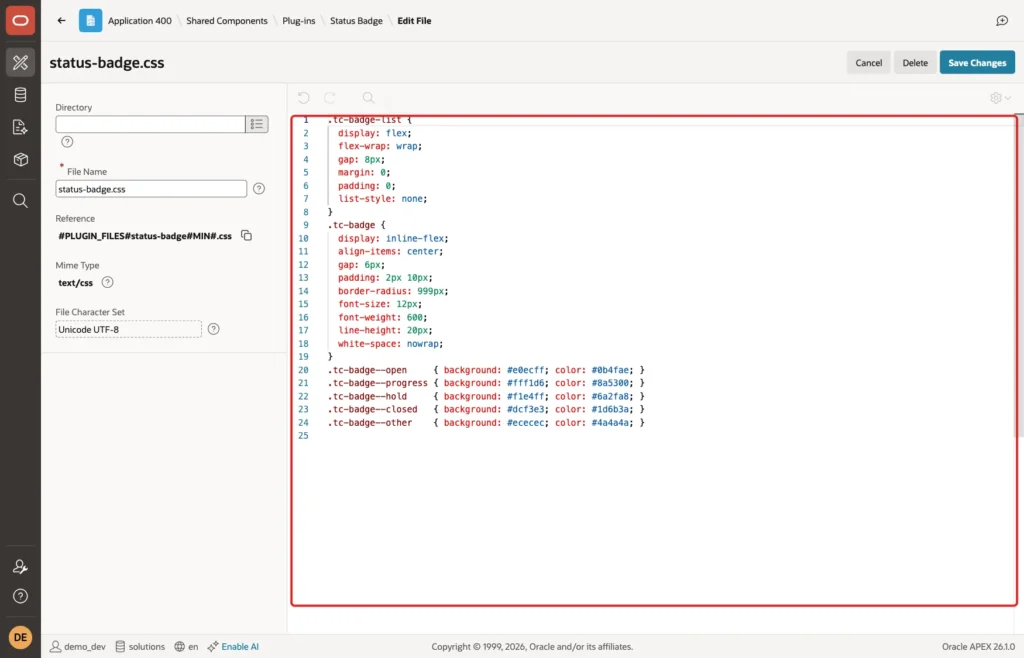The width and height of the screenshot is (1024, 658).
Task: Click the Cancel button
Action: click(x=869, y=63)
